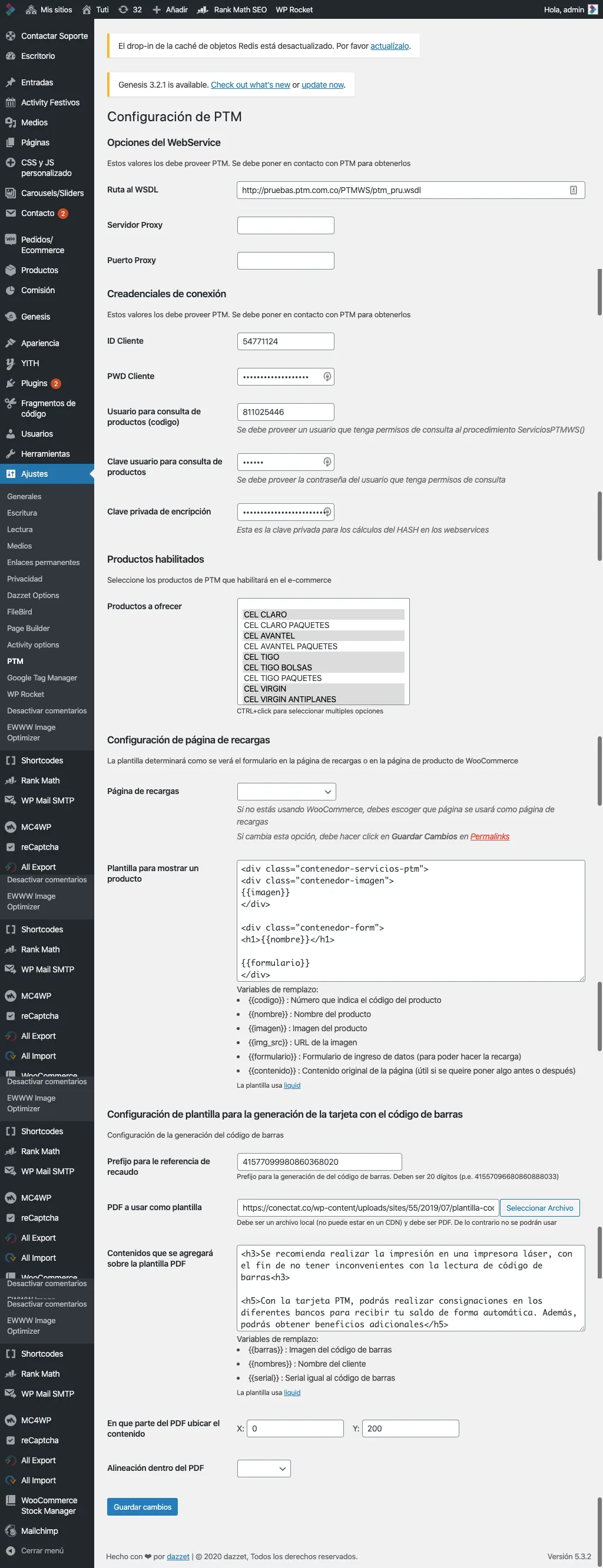Click the actualízalo link for Redis

pyautogui.click(x=390, y=46)
